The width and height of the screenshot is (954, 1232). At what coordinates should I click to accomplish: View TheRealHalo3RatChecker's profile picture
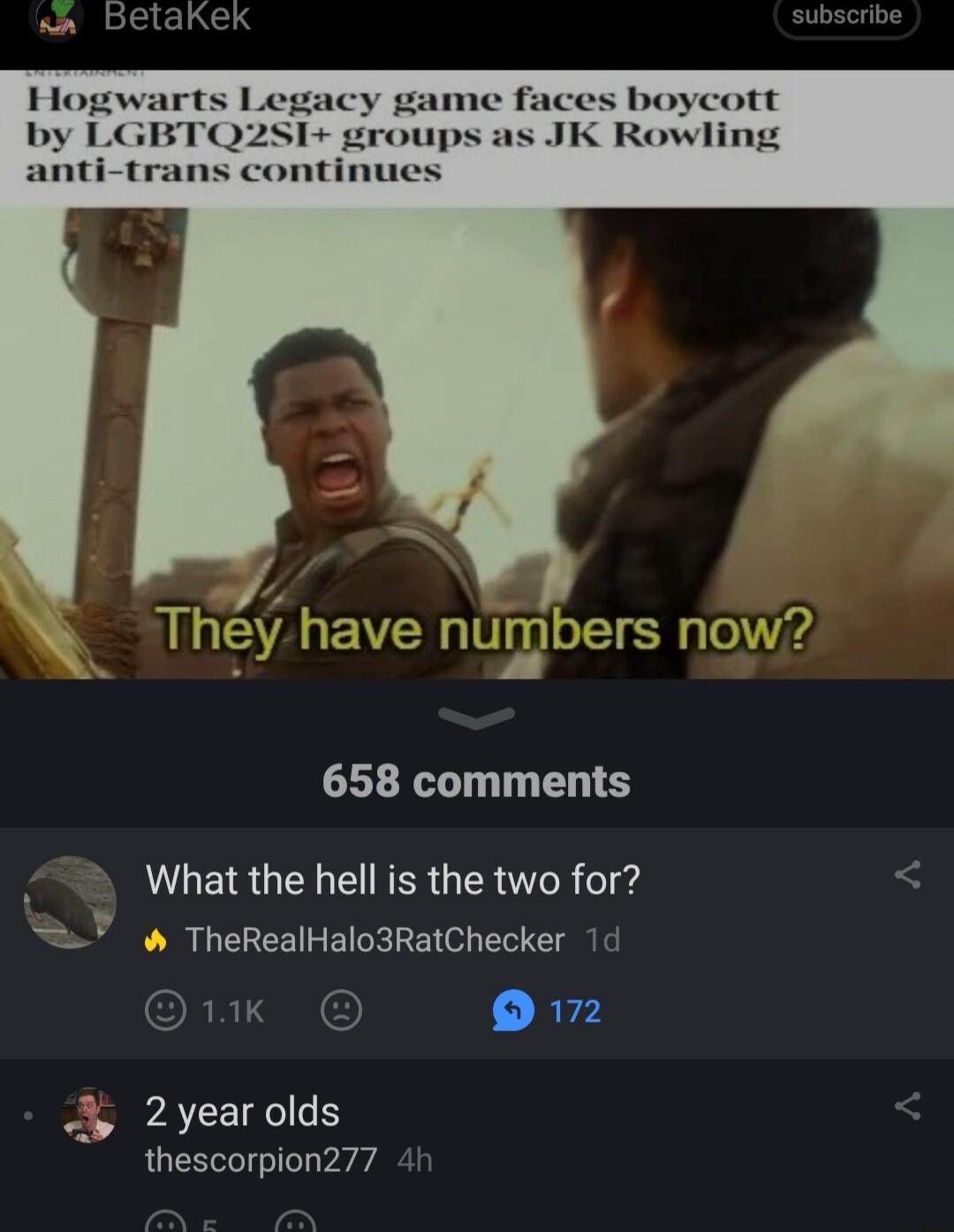pos(70,901)
